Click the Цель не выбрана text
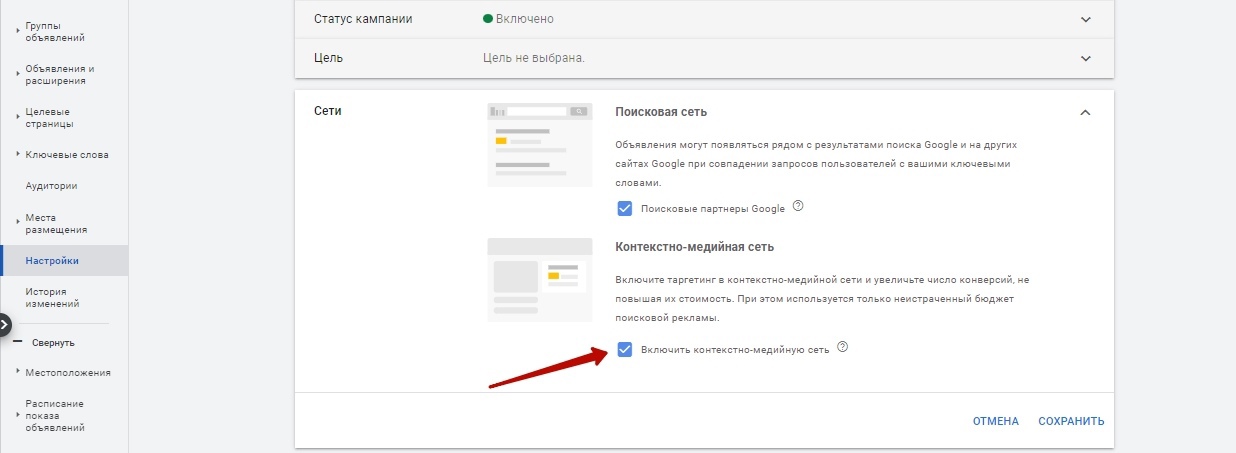 pos(533,58)
